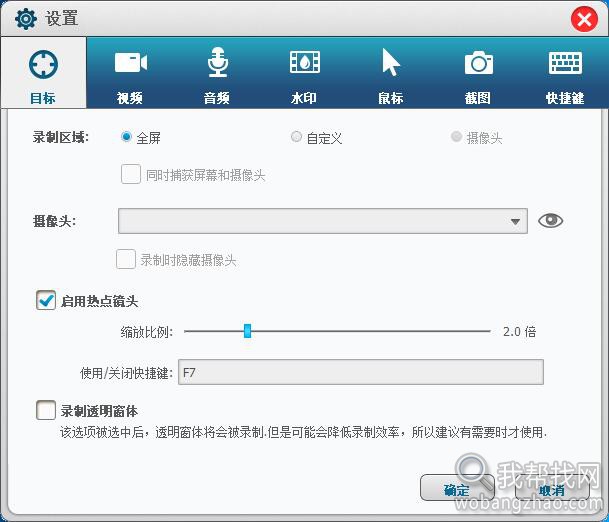Close the 设置 dialog with red X
This screenshot has height=522, width=609.
click(584, 19)
